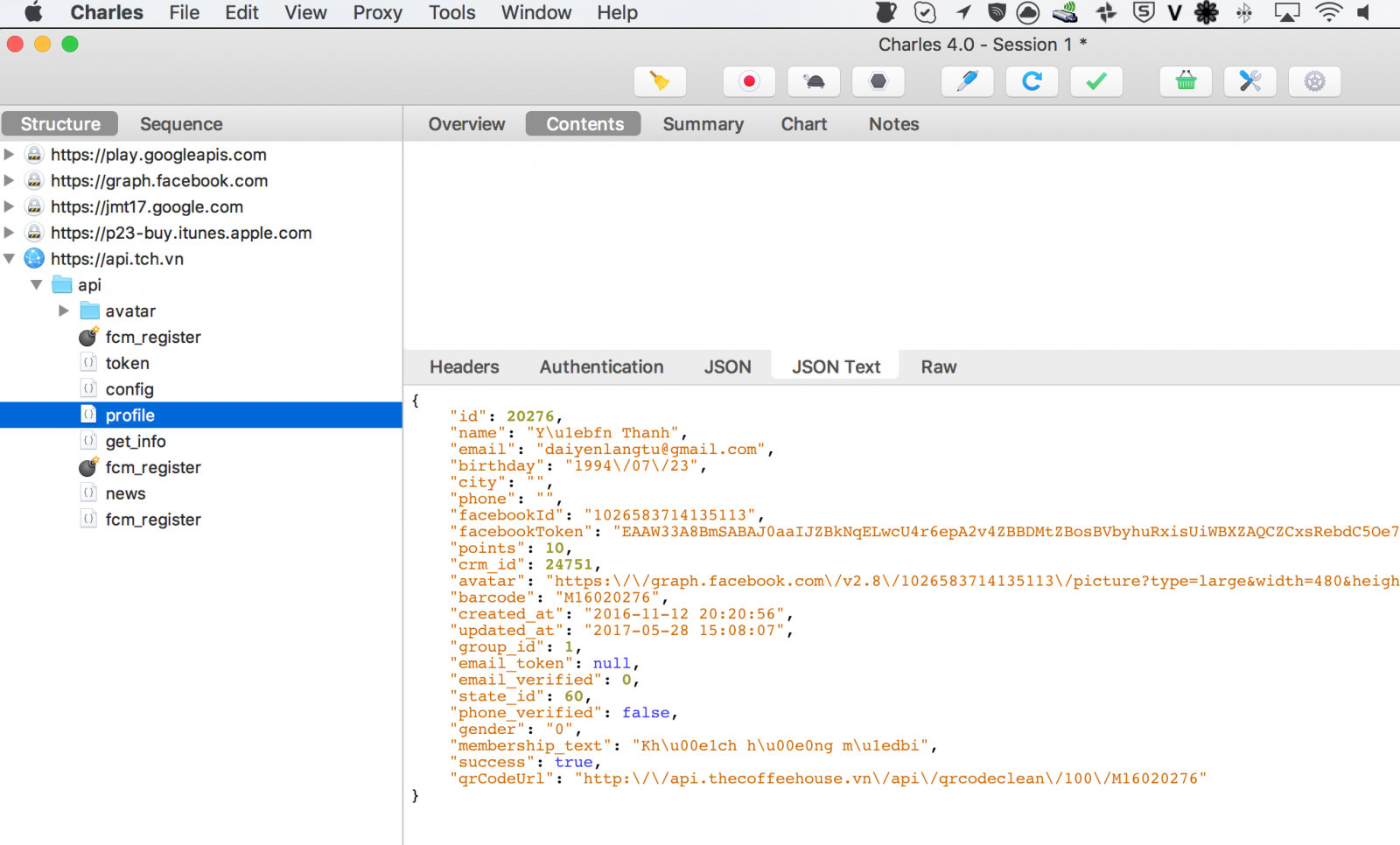The width and height of the screenshot is (1400, 845).
Task: Click the lock icon for p23-buy.itunes.apple.com
Action: (x=34, y=233)
